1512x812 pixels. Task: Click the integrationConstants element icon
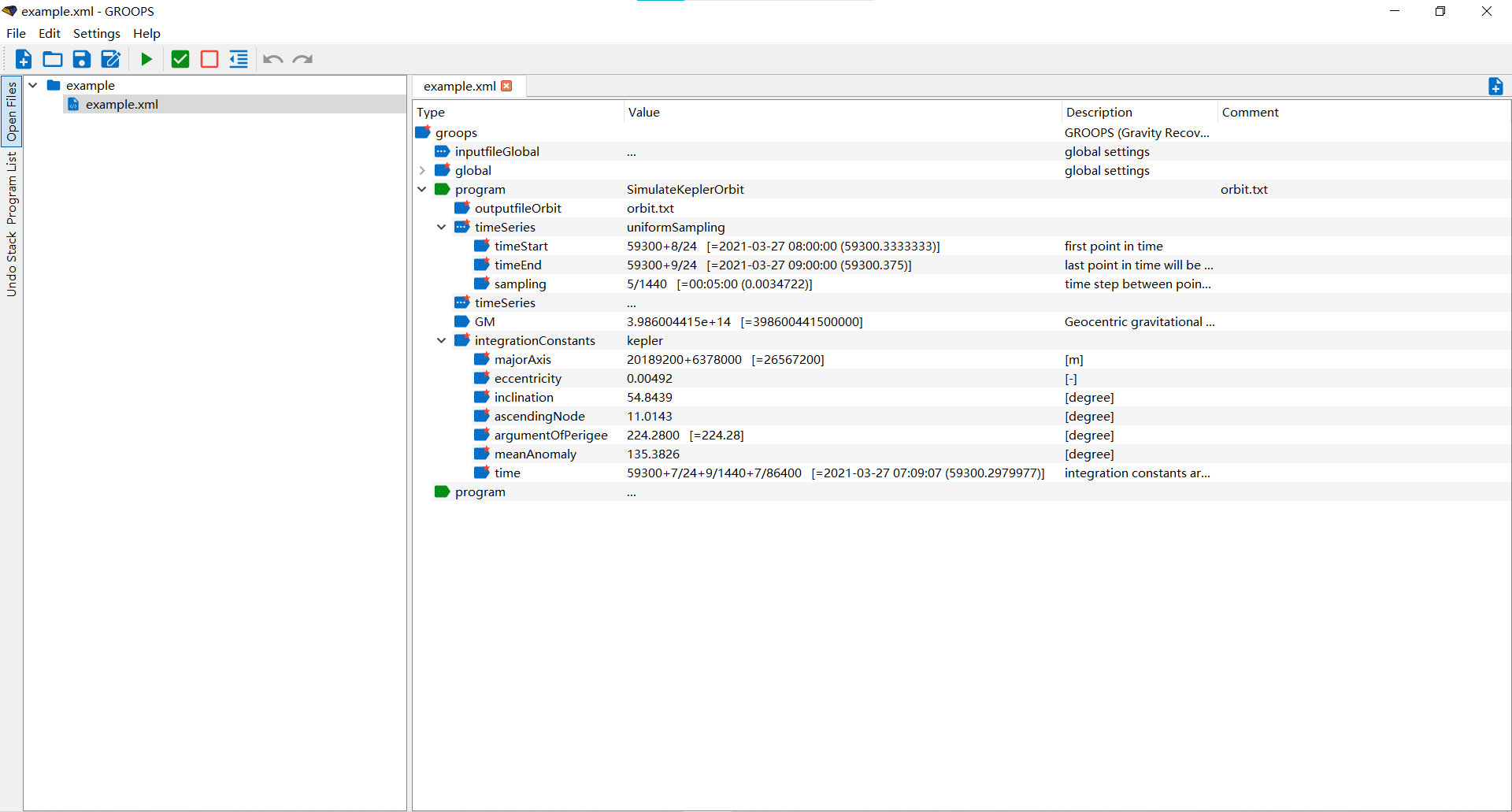point(462,340)
